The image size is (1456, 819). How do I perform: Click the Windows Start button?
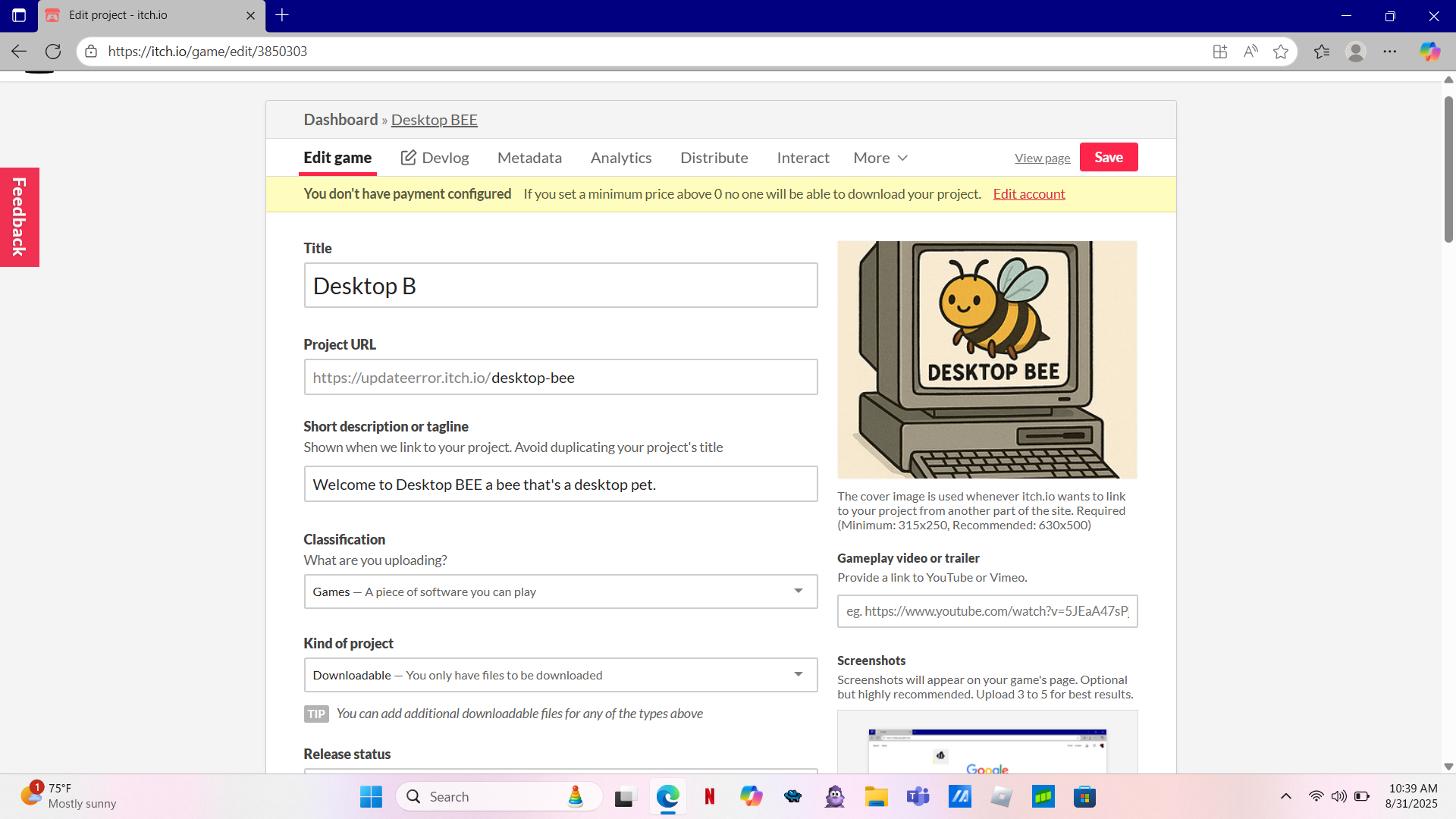point(371,796)
